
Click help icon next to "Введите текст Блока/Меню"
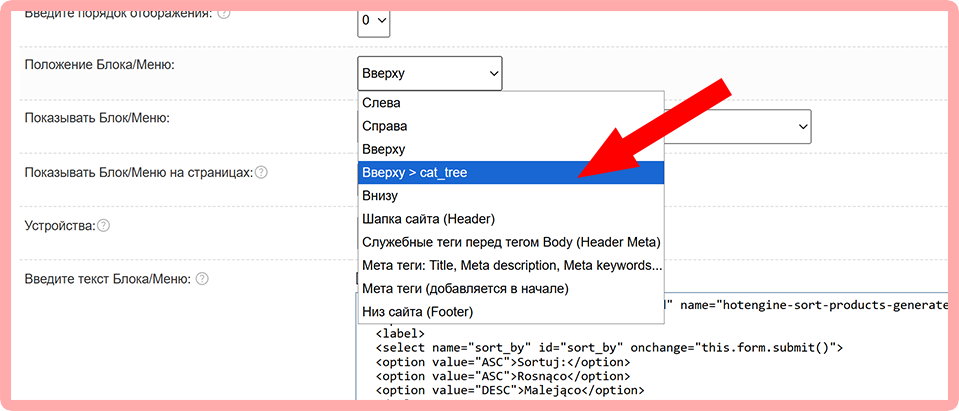point(202,279)
